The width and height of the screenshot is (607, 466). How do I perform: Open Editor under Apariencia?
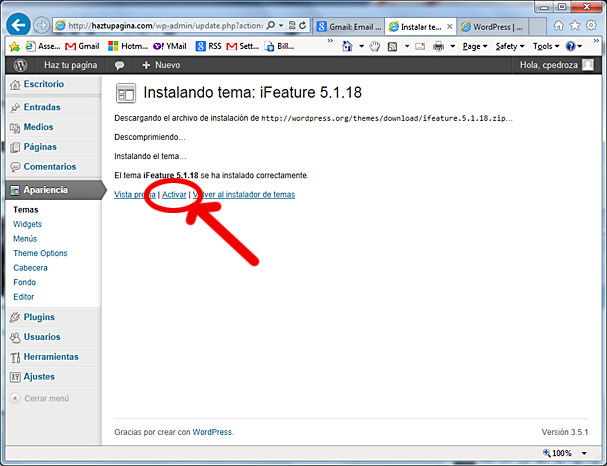pos(24,297)
